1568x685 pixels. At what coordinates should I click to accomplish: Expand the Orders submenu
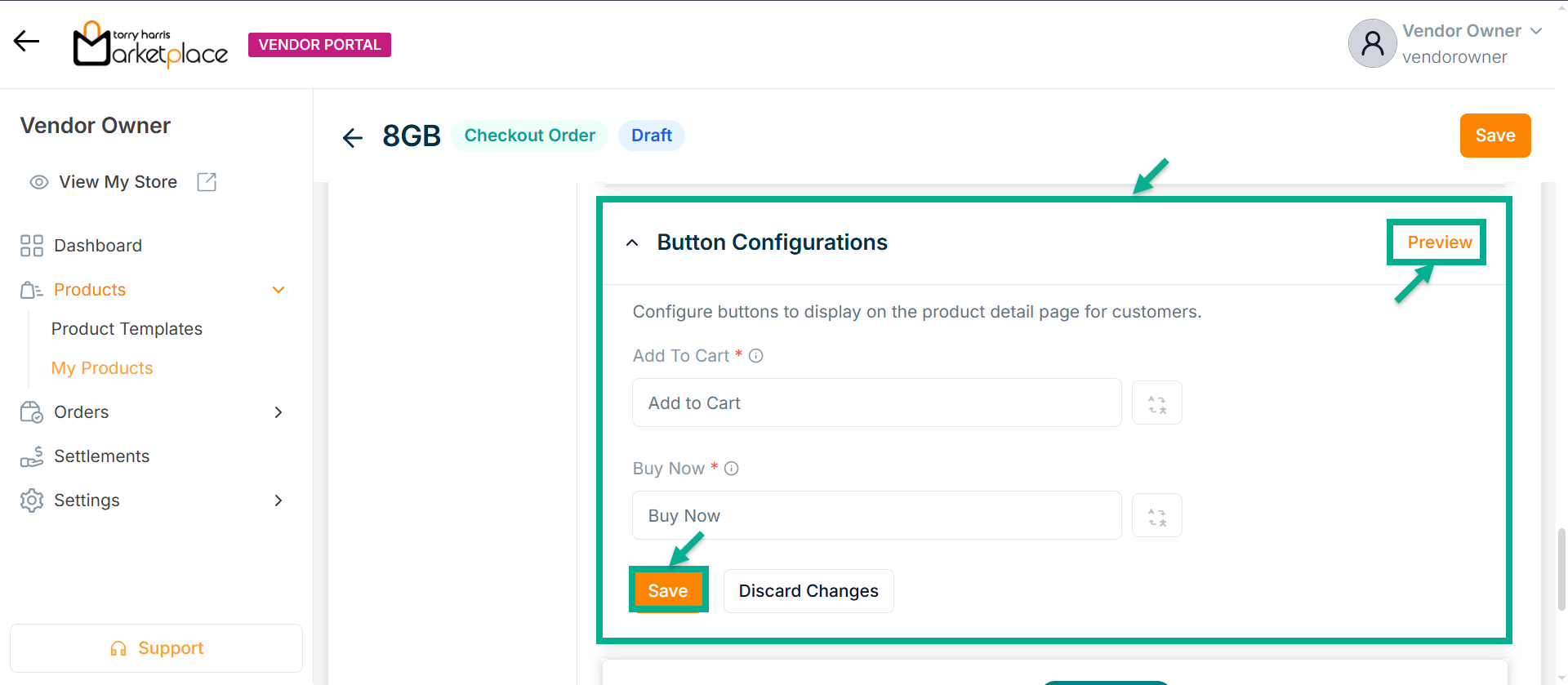tap(278, 412)
